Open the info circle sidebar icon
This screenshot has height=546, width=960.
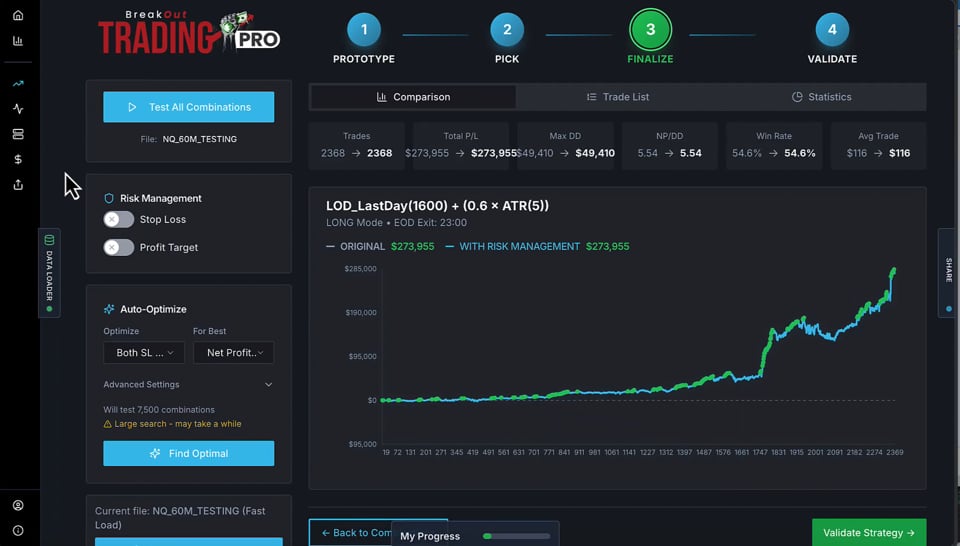tap(18, 531)
